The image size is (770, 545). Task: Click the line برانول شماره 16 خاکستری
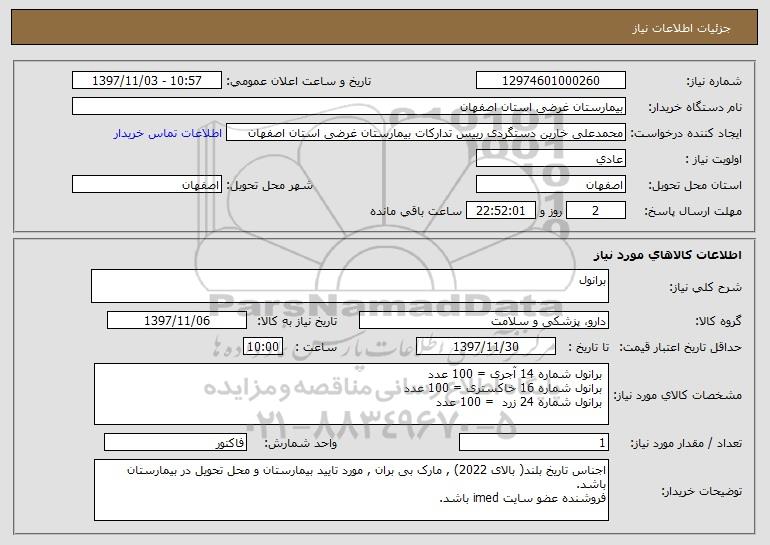(503, 388)
